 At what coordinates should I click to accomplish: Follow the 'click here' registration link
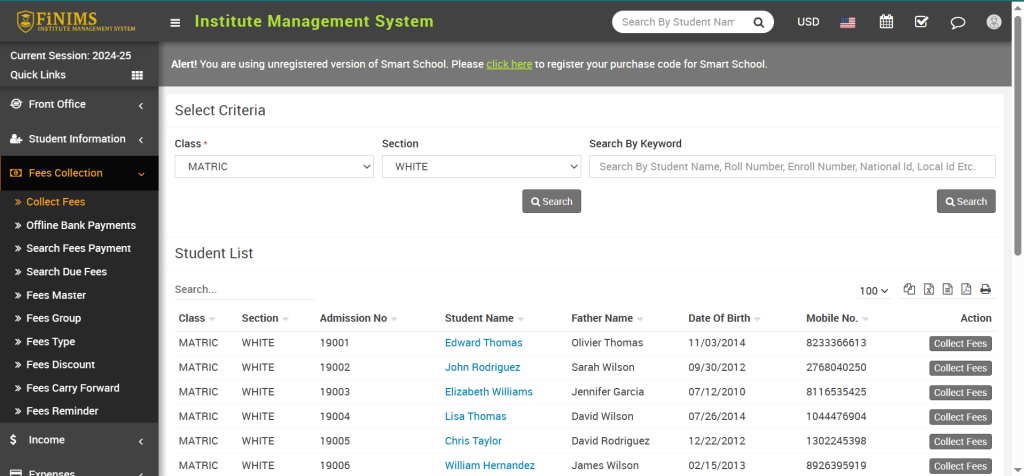[509, 64]
